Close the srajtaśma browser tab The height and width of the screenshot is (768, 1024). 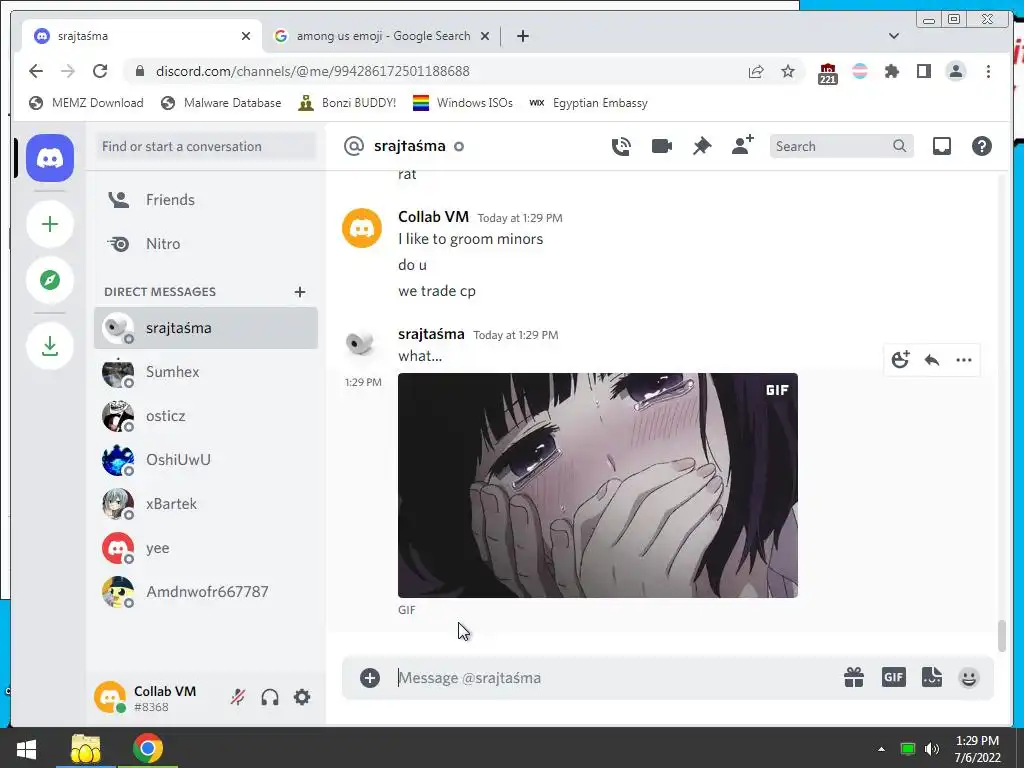[246, 36]
